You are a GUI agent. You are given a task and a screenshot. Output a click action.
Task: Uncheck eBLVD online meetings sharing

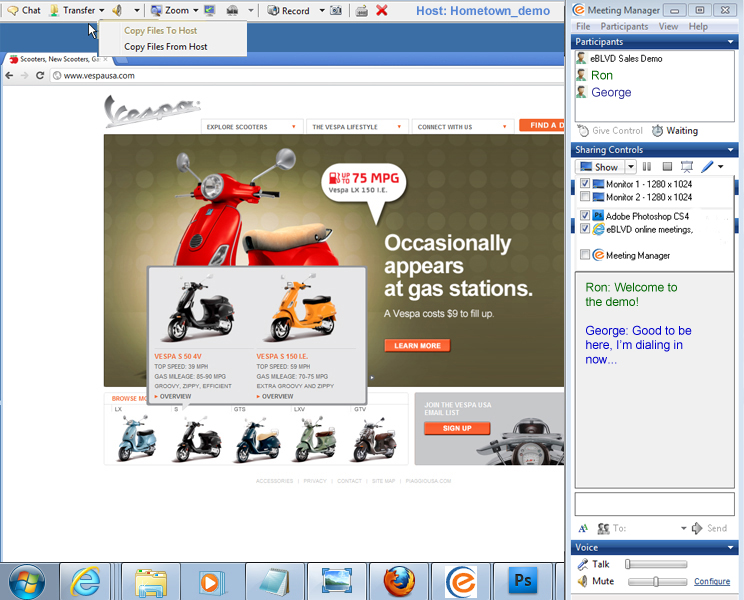[x=585, y=229]
